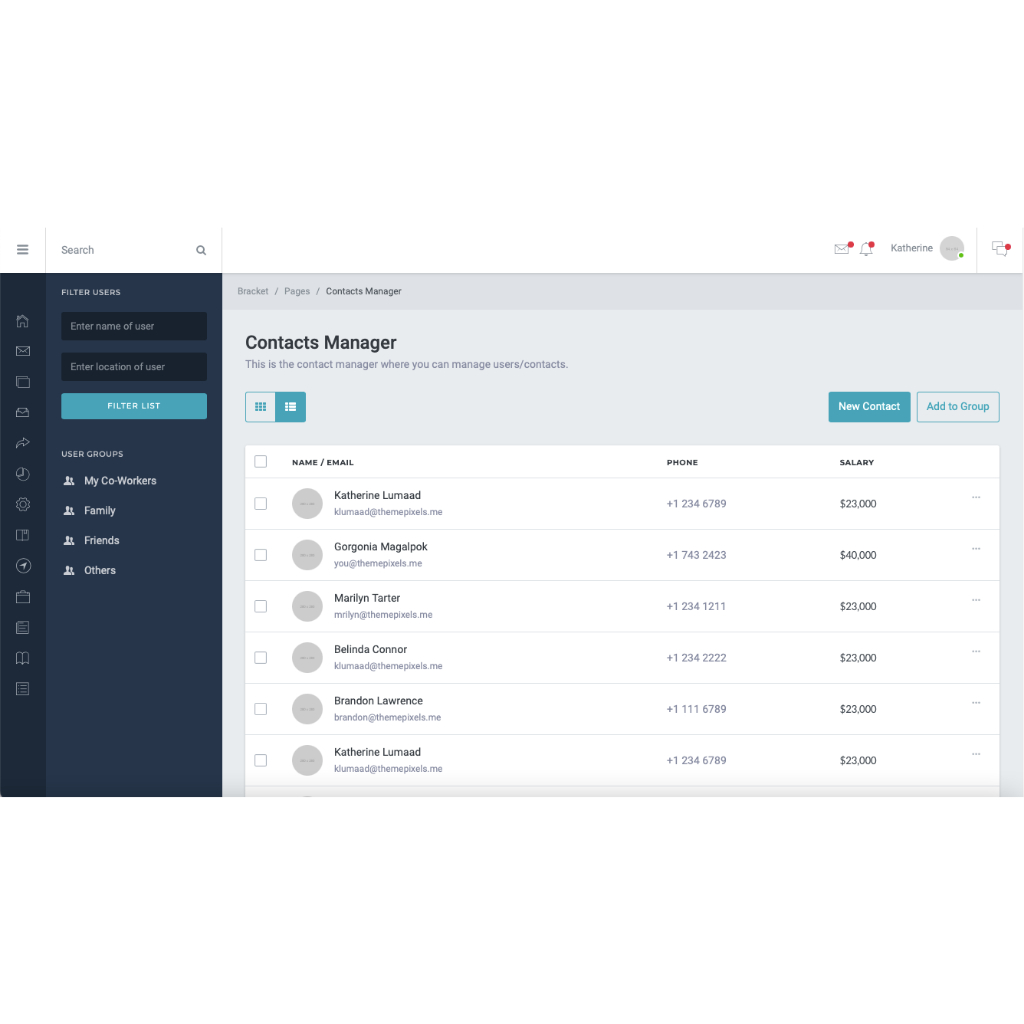Open the pie chart sidebar icon
Image resolution: width=1024 pixels, height=1024 pixels.
tap(23, 474)
